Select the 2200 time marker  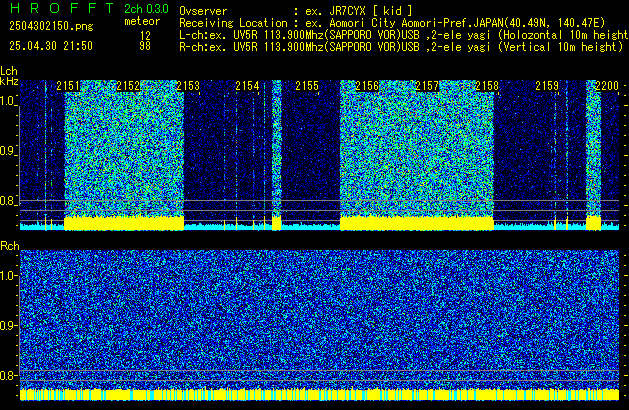pos(607,86)
